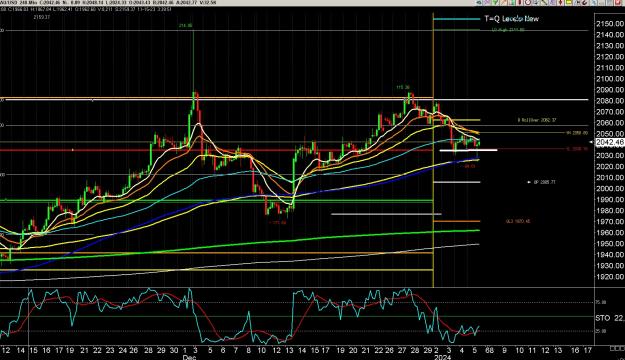The image size is (625, 360).
Task: Select the diagonal line drawing tool icon
Action: tap(544, 2)
